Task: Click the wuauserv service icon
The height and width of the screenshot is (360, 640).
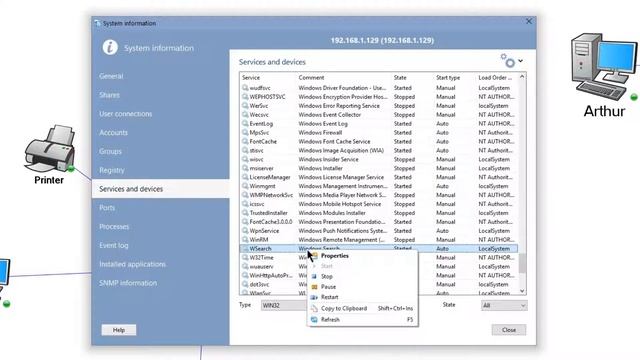Action: click(x=245, y=267)
